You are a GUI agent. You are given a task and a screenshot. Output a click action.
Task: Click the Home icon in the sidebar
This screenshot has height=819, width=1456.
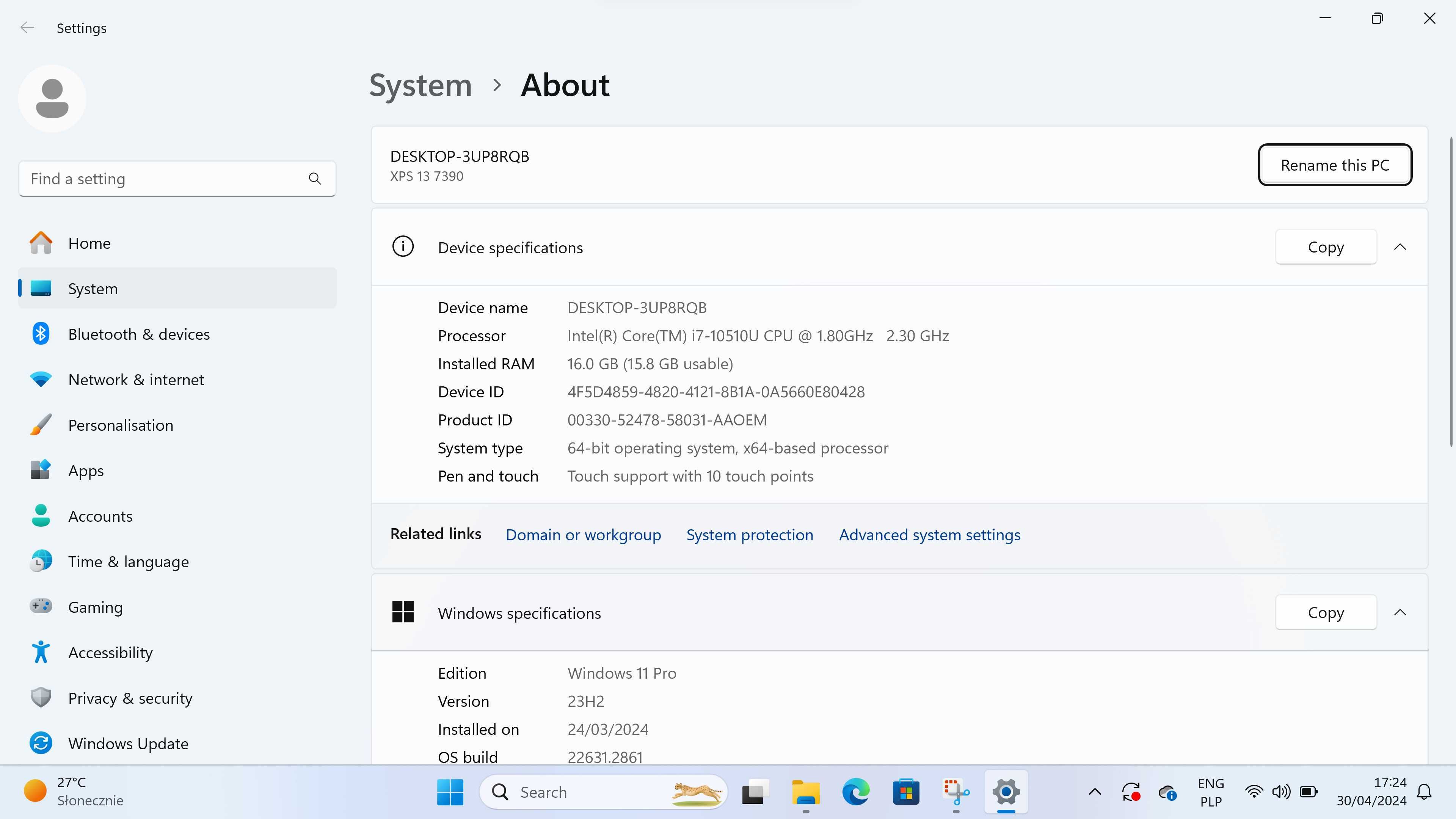(x=41, y=243)
